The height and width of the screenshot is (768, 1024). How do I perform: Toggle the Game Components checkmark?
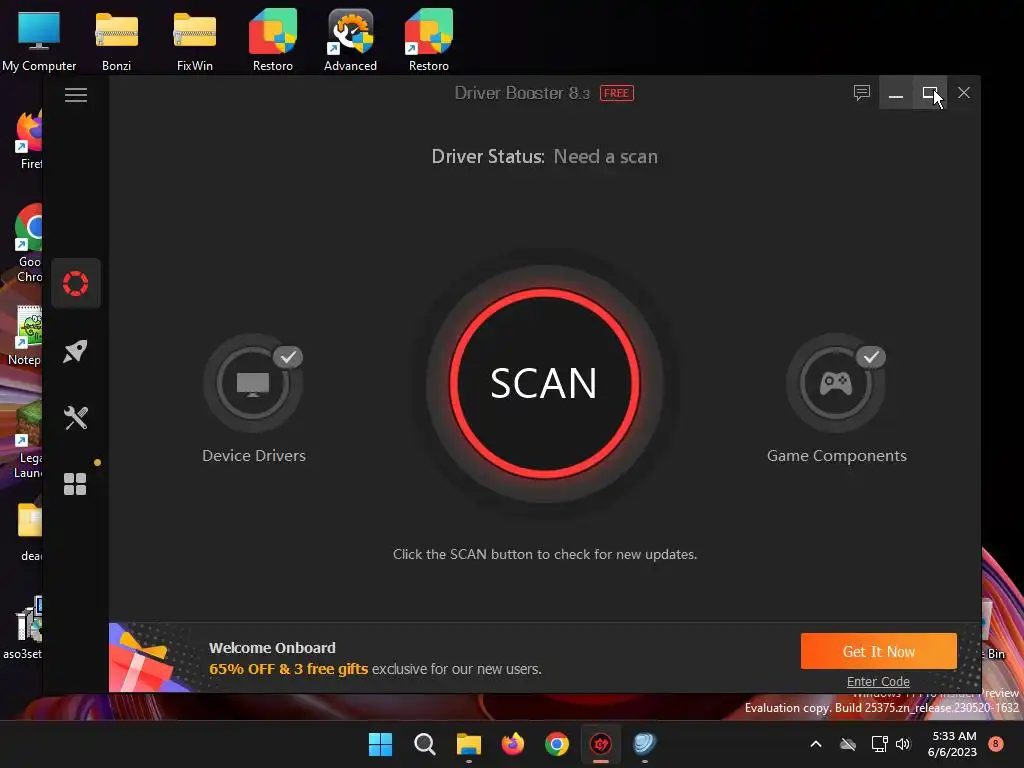point(871,357)
